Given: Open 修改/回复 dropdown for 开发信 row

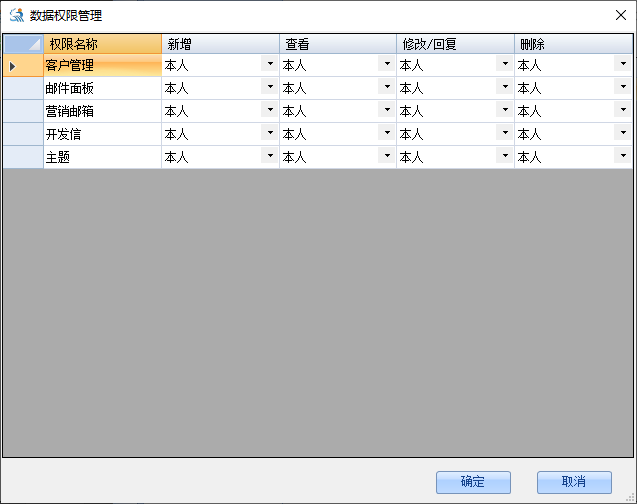Looking at the screenshot, I should tap(505, 133).
